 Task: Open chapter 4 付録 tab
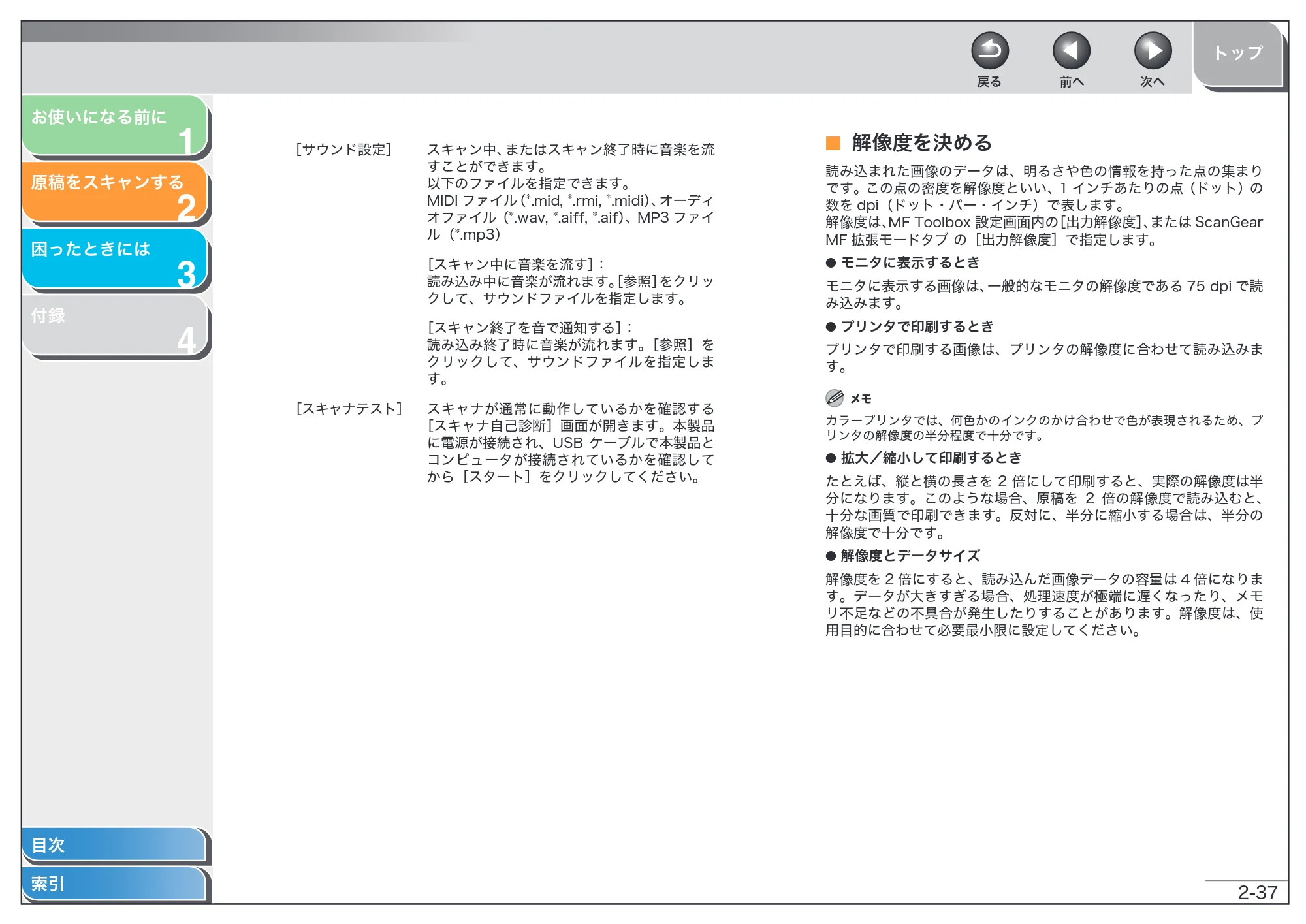coord(115,325)
